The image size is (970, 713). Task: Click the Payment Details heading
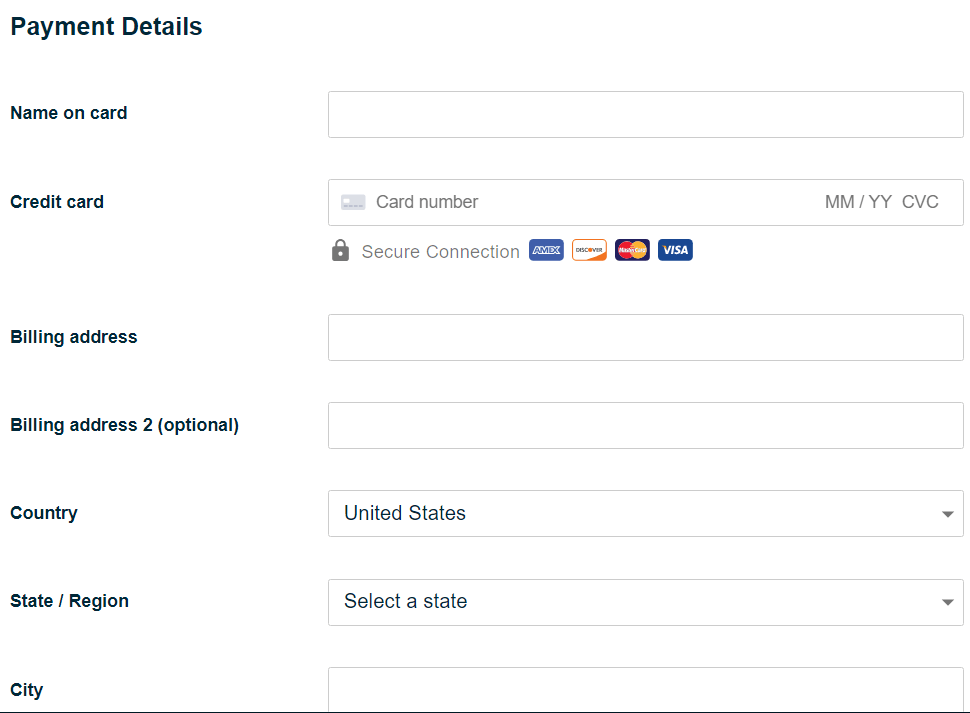tap(106, 27)
